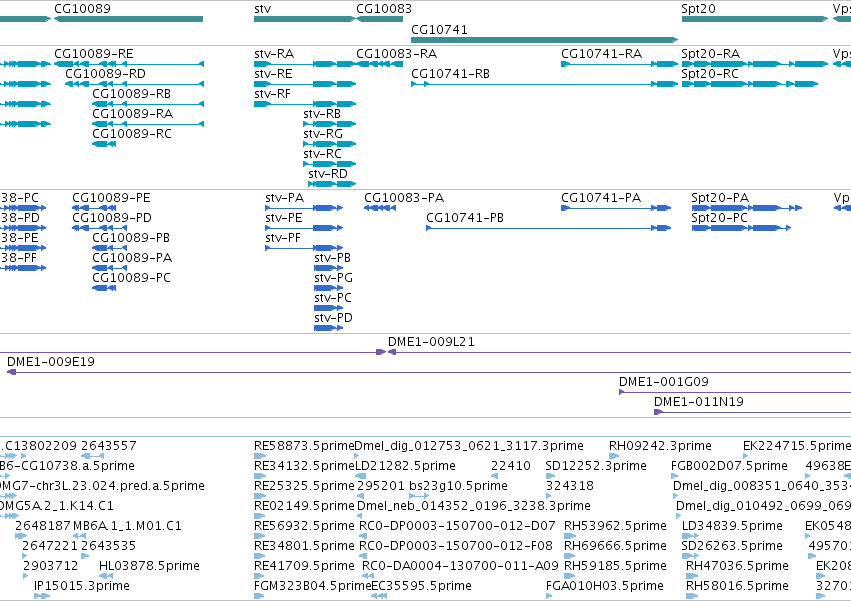
Task: Click the stv-PD protein
Action: coord(328,328)
